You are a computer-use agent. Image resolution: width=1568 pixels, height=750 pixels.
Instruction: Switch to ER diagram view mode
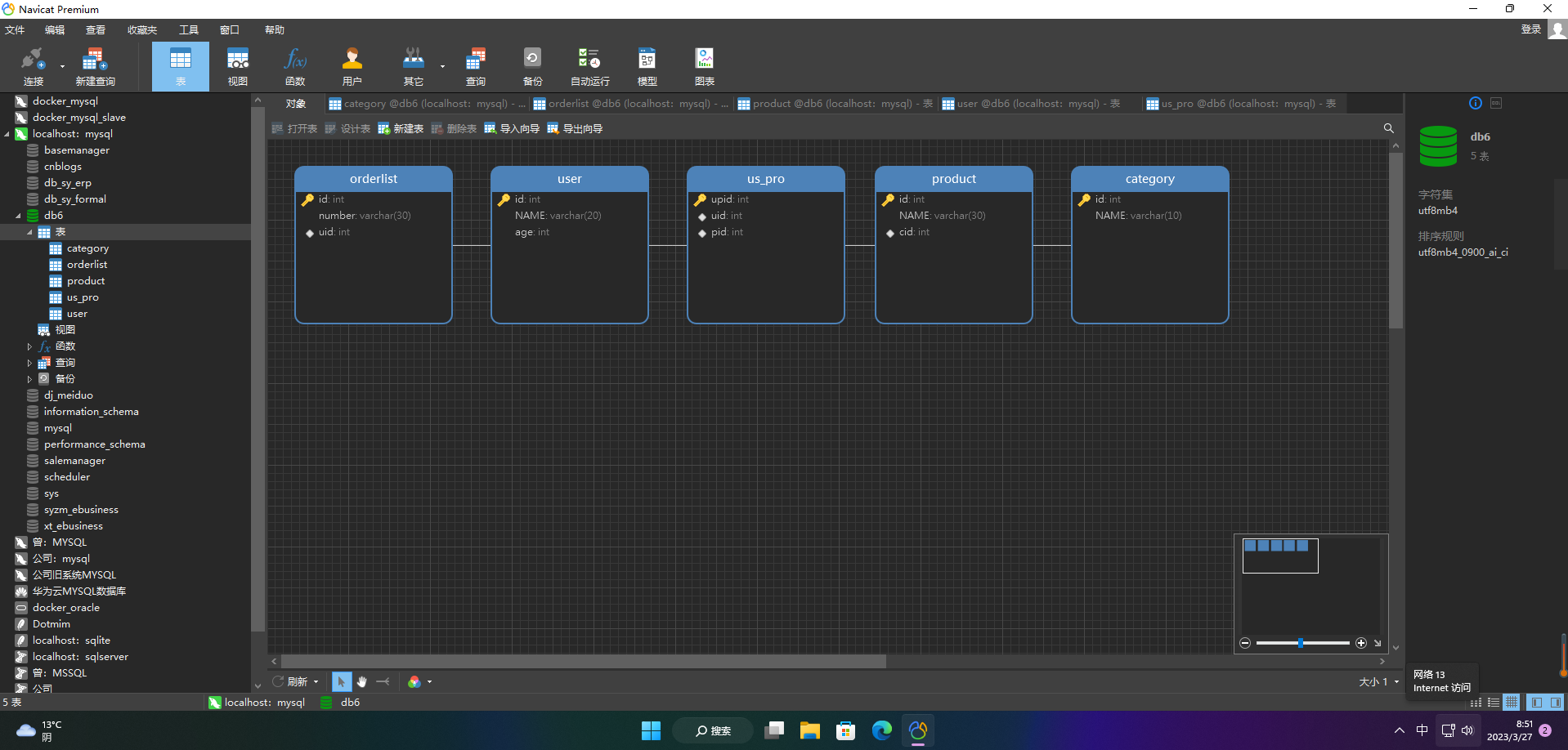tap(1512, 702)
